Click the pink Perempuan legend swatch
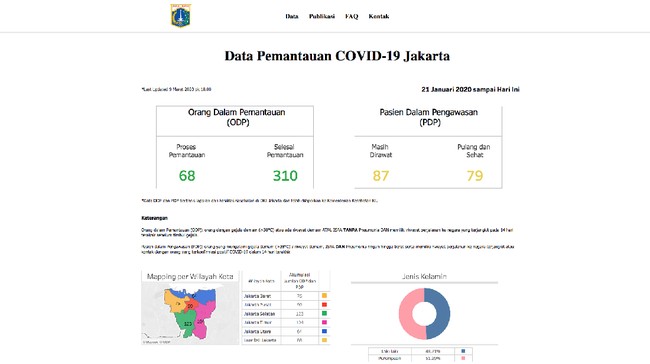The width and height of the screenshot is (650, 364). tap(463, 358)
